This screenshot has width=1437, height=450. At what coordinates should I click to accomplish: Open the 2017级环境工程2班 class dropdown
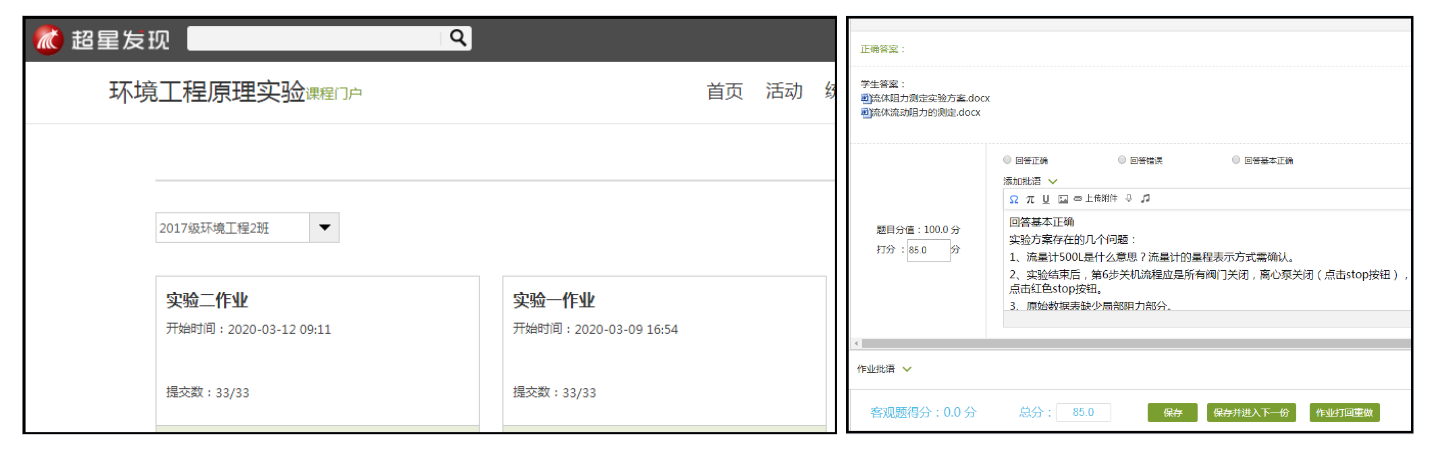click(x=324, y=228)
